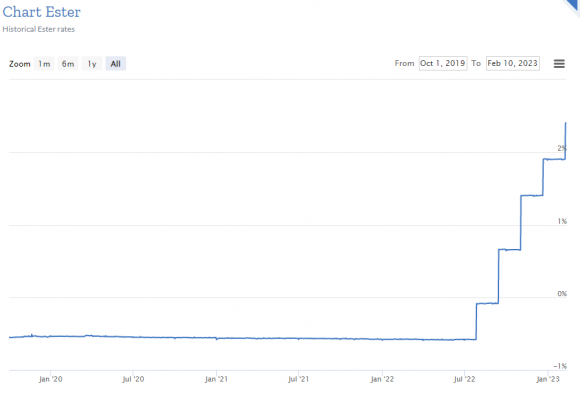The width and height of the screenshot is (580, 399).
Task: Click the 0% y-axis label
Action: (x=562, y=294)
